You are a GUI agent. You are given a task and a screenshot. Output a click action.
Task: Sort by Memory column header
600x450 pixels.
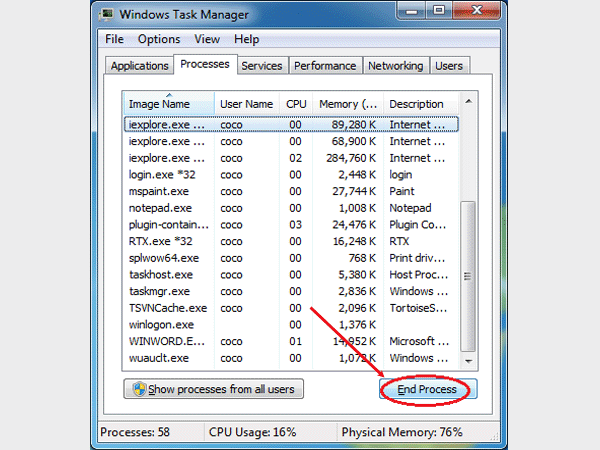[348, 104]
